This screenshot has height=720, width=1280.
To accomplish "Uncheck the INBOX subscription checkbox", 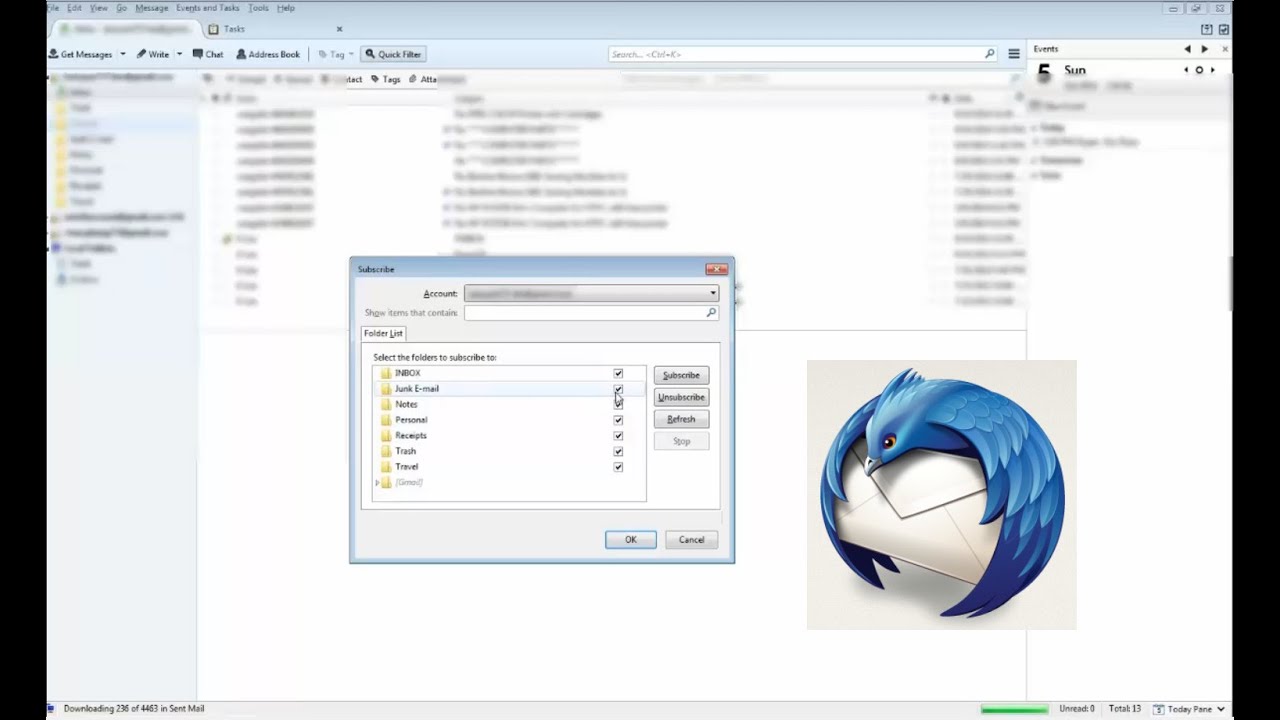I will [618, 373].
